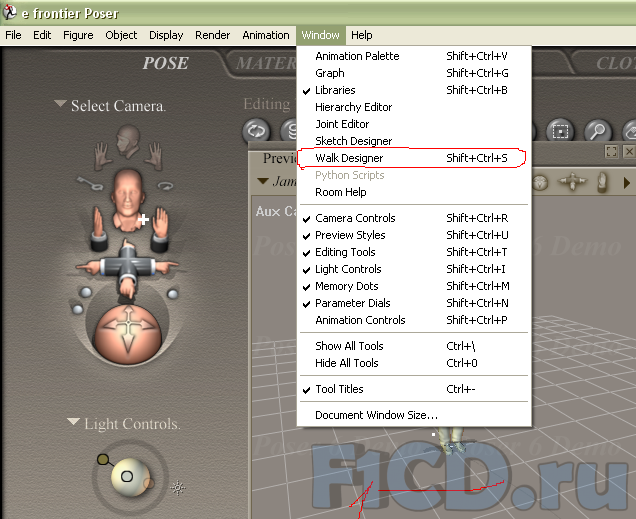Open the Object menu

[121, 35]
